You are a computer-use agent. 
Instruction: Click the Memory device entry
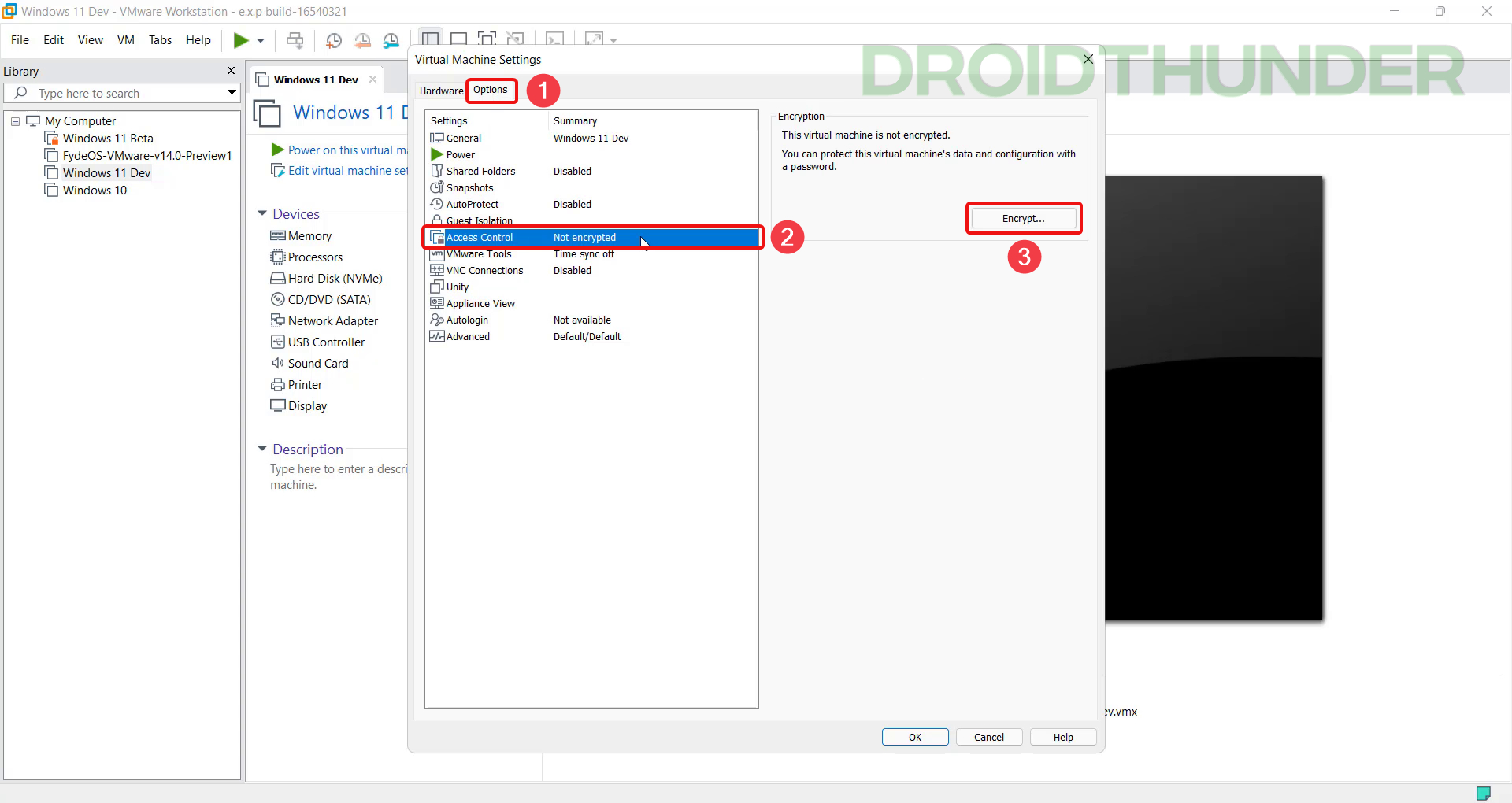[x=309, y=236]
